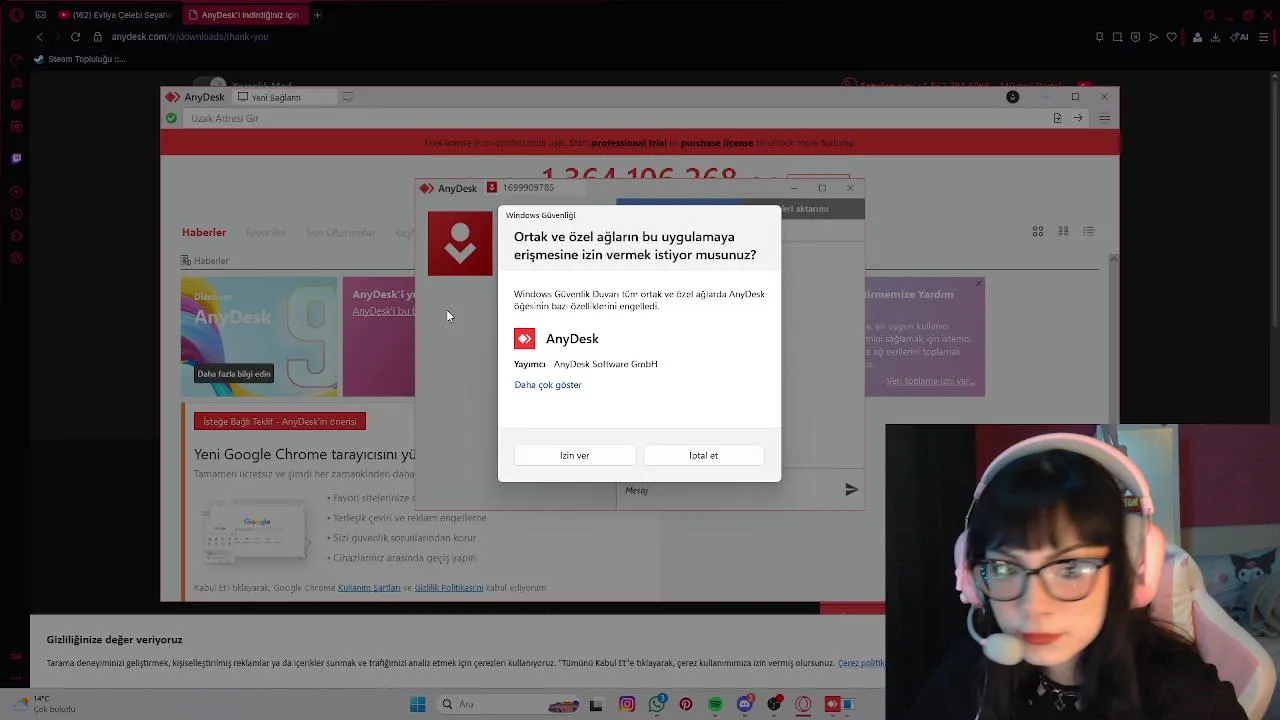1280x720 pixels.
Task: Open Pinterest from the taskbar
Action: [686, 704]
